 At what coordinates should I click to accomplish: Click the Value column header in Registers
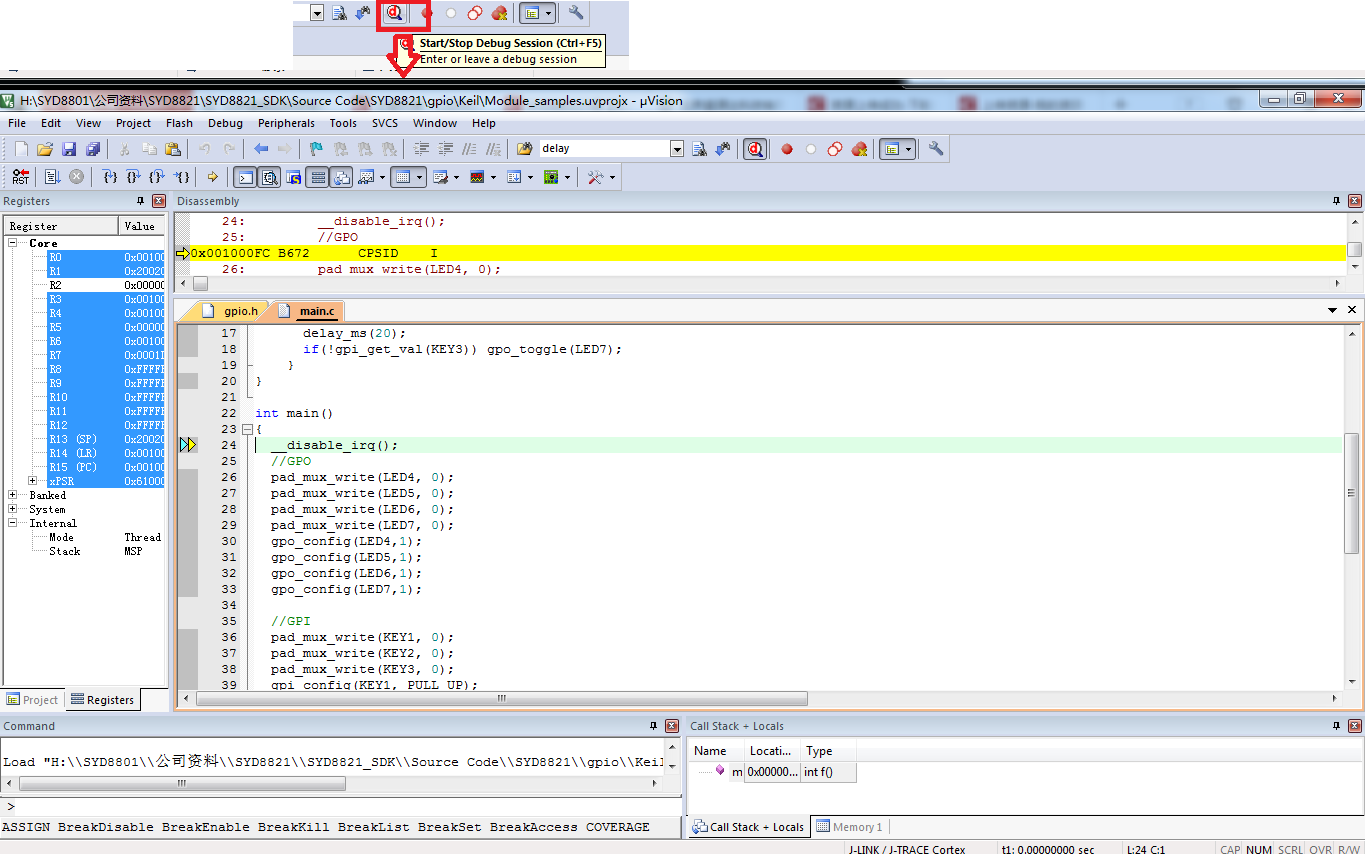tap(142, 226)
